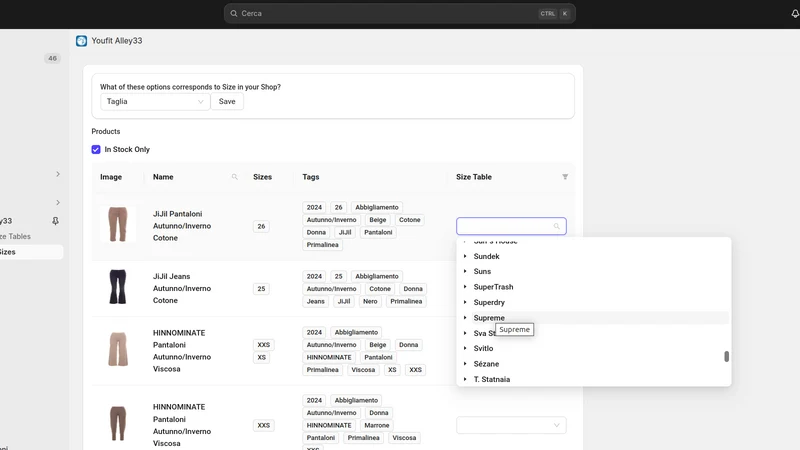Select Superdry from the brand list

click(x=489, y=302)
